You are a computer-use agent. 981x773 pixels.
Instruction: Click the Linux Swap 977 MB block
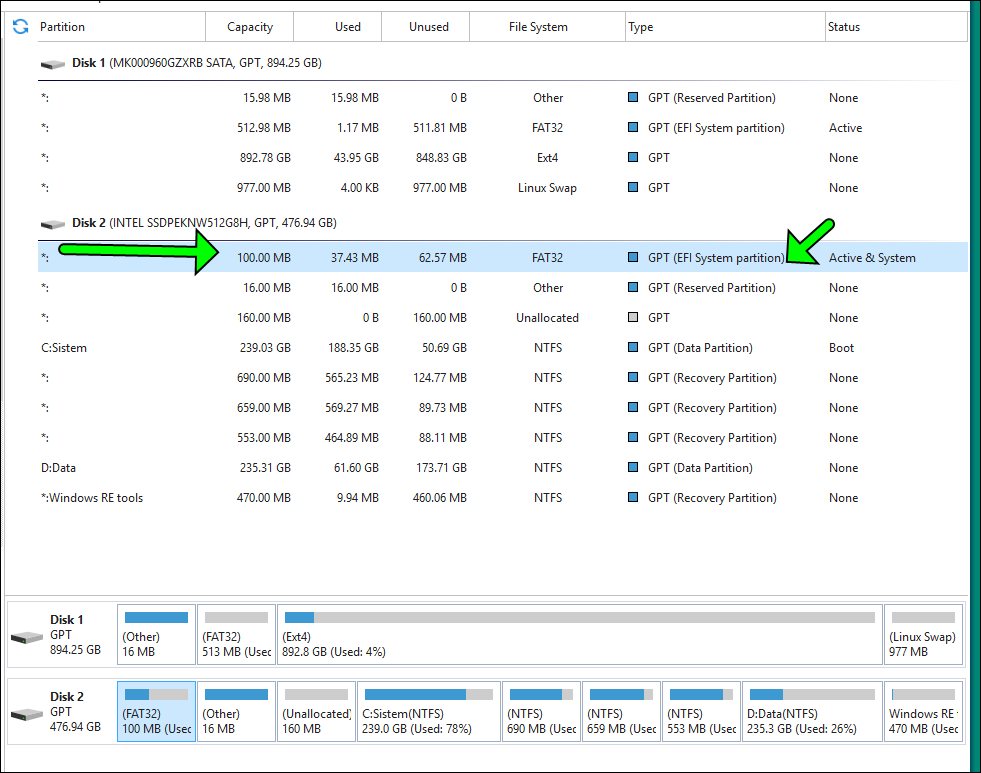pos(923,635)
